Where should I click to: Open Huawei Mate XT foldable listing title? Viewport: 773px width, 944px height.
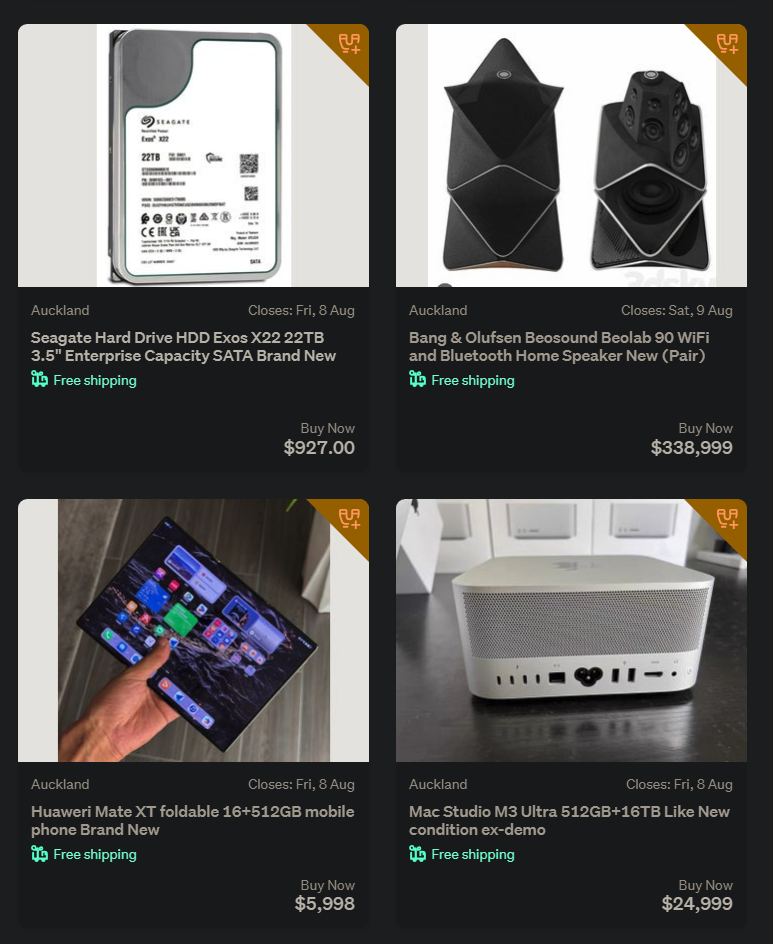point(193,821)
